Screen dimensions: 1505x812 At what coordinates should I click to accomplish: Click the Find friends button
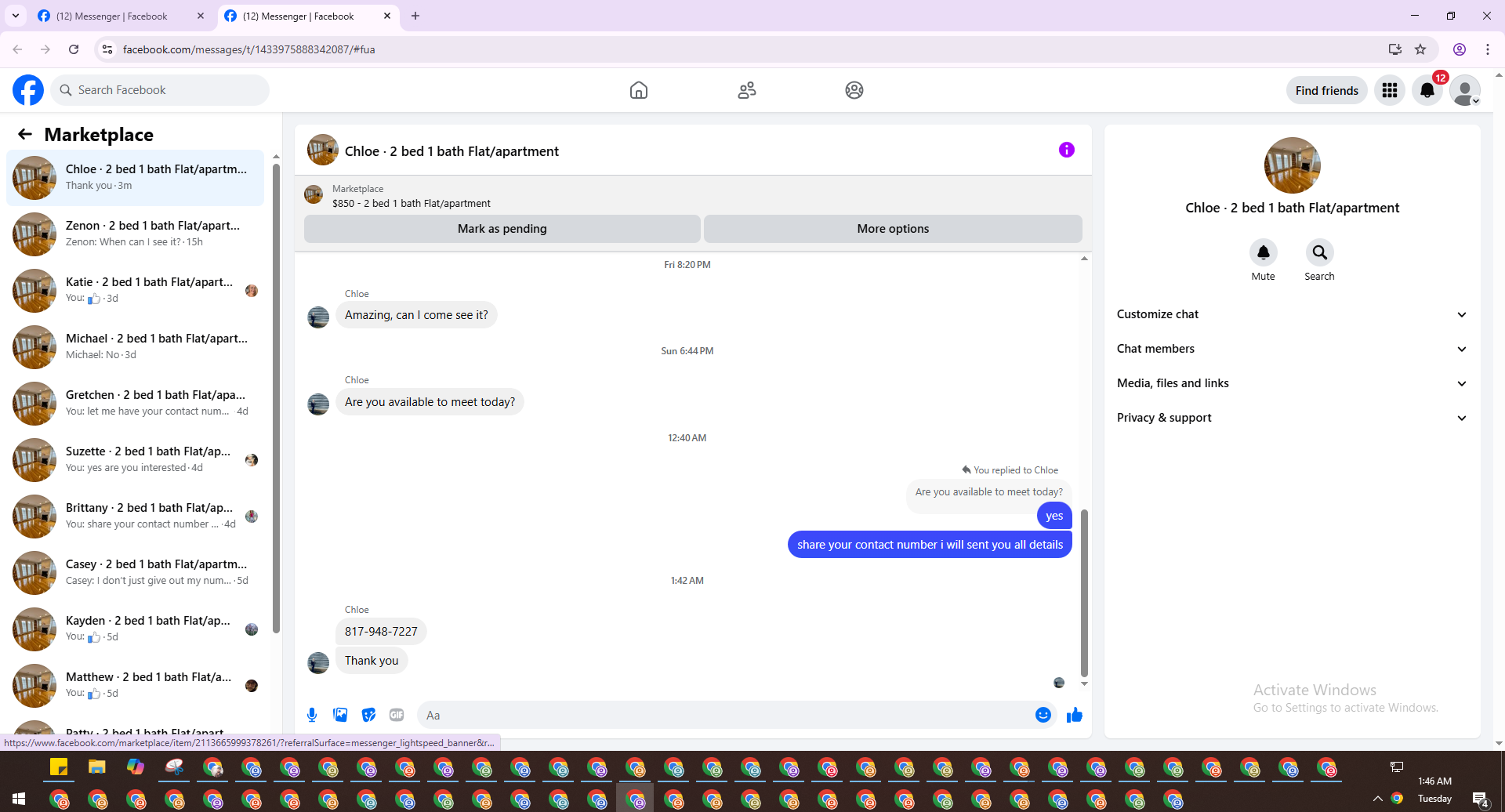[1327, 90]
